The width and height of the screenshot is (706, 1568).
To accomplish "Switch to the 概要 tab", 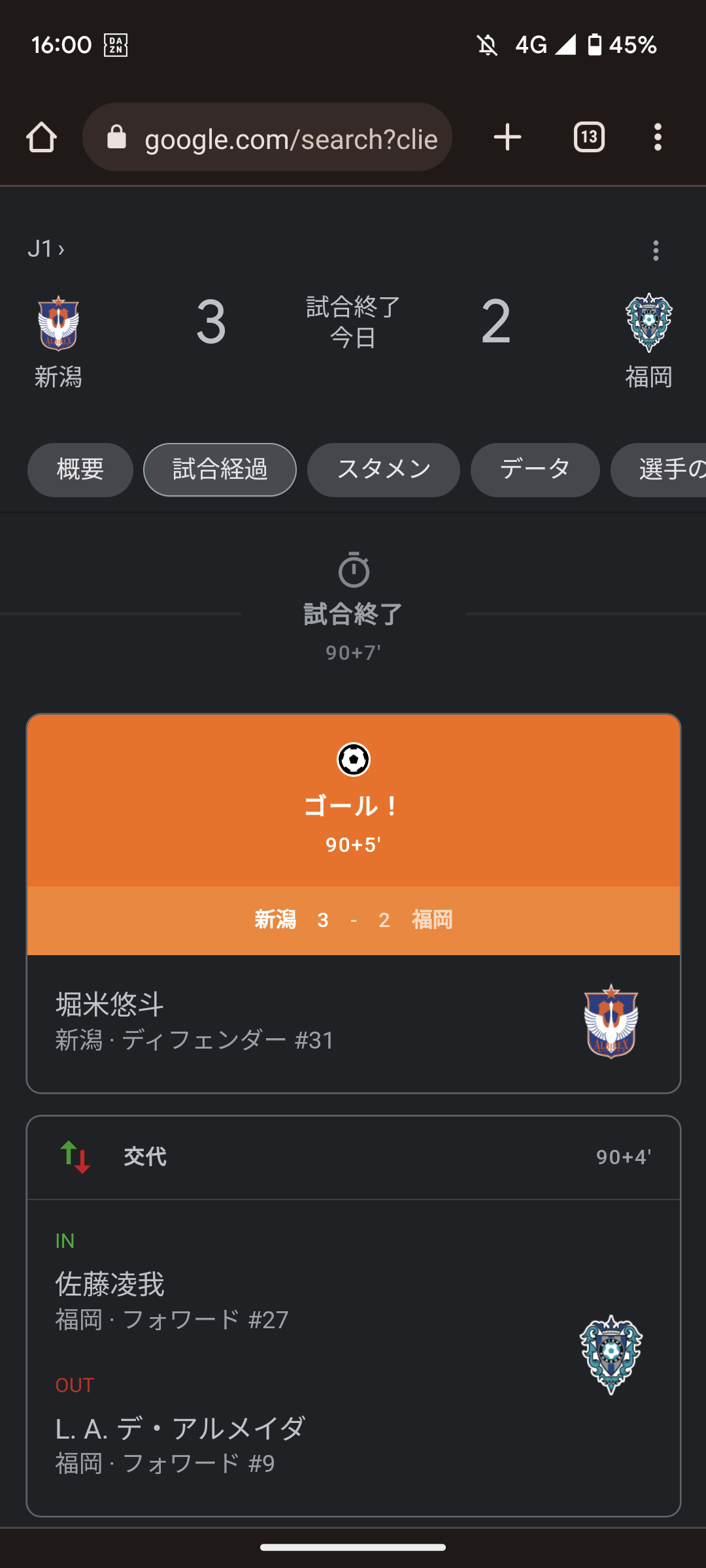I will point(80,470).
